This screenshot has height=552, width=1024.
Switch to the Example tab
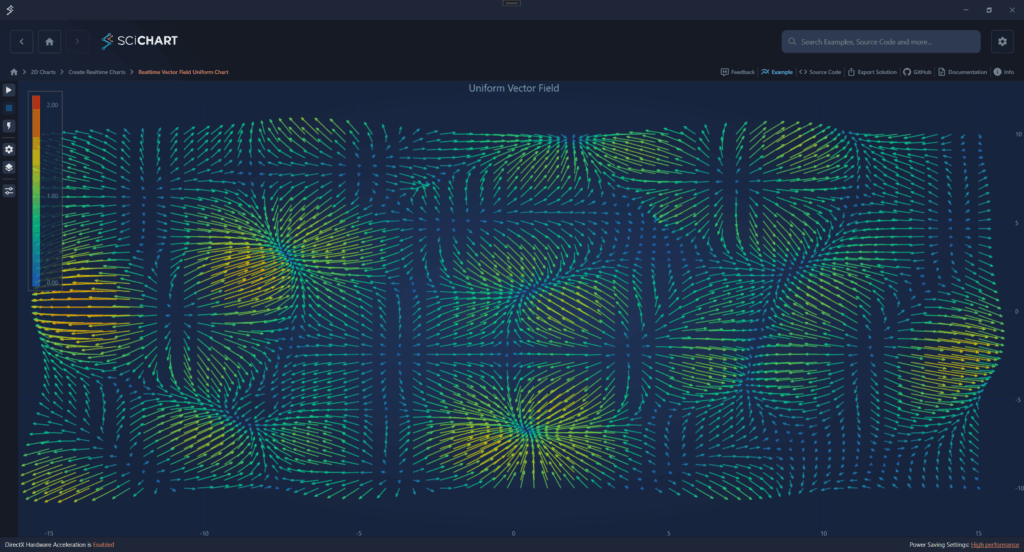pos(777,73)
